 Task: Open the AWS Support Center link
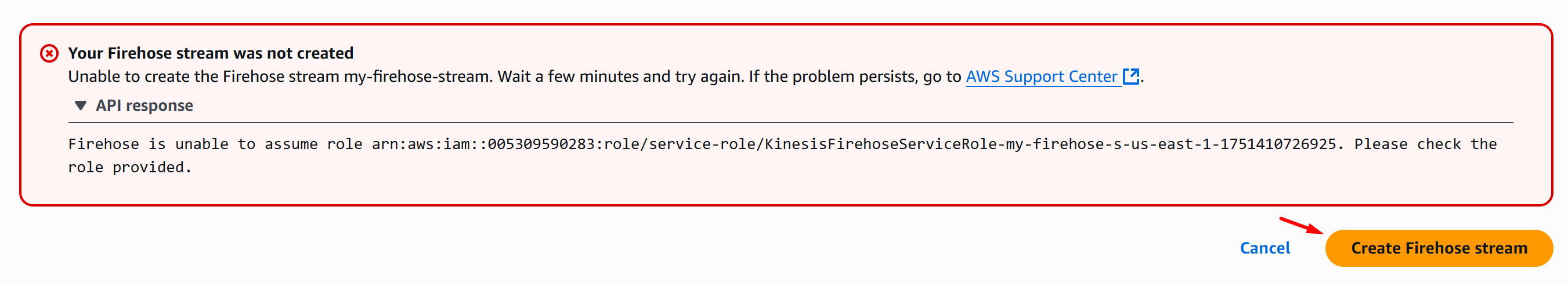tap(1041, 77)
